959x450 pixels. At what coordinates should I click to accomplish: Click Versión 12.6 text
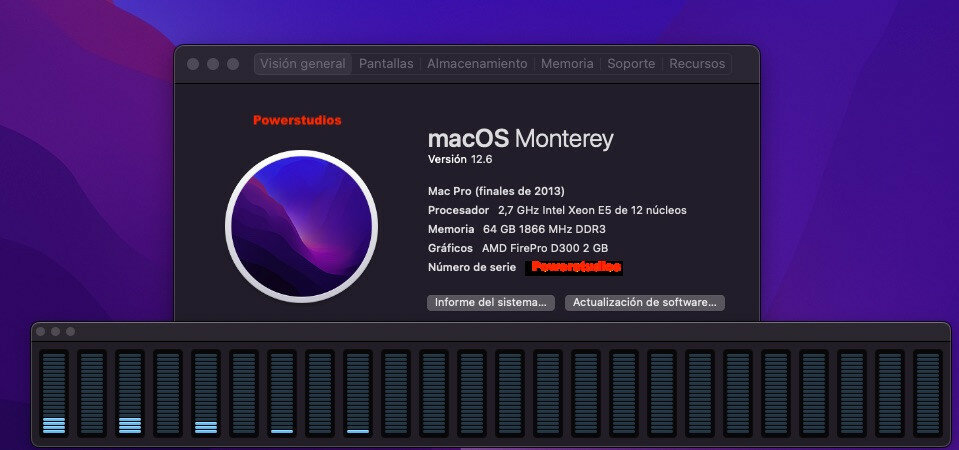tap(460, 160)
